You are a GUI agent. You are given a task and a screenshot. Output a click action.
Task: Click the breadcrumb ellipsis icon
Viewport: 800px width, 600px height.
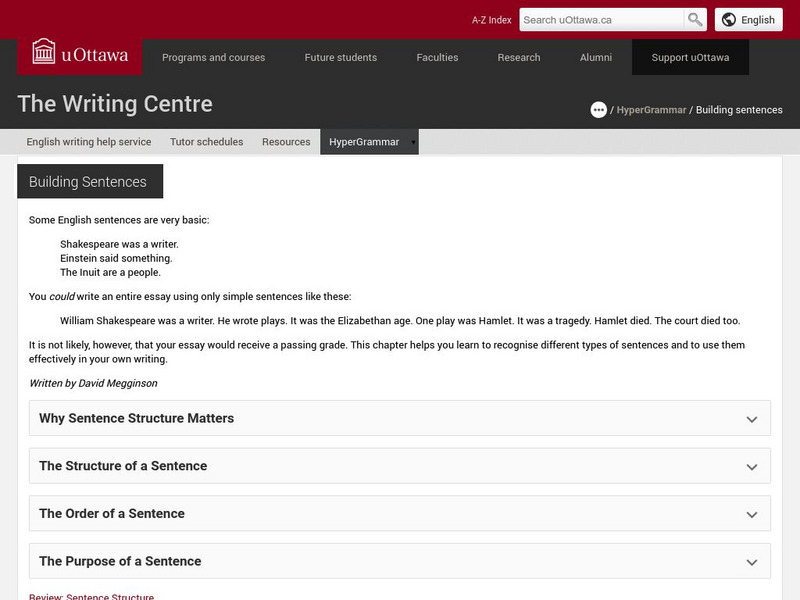tap(599, 110)
